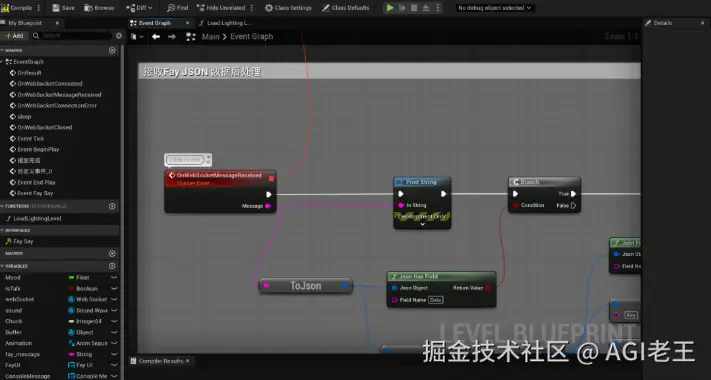Stop the play session

point(414,8)
